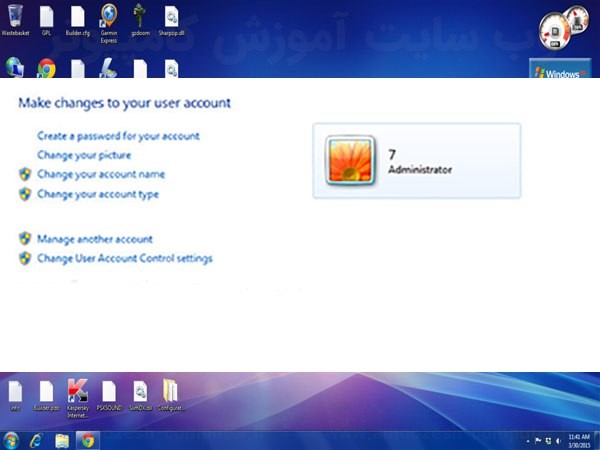Launch Internet Explorer from the taskbar
Image resolution: width=600 pixels, height=450 pixels.
[37, 440]
